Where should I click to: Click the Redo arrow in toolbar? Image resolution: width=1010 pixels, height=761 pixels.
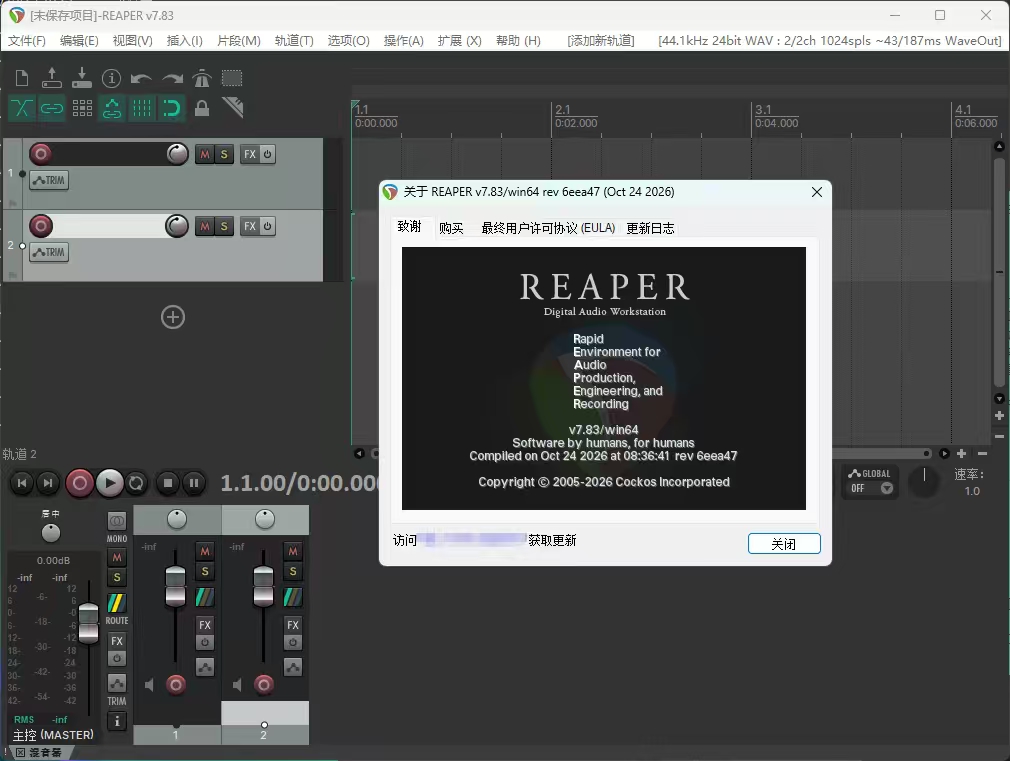click(172, 79)
